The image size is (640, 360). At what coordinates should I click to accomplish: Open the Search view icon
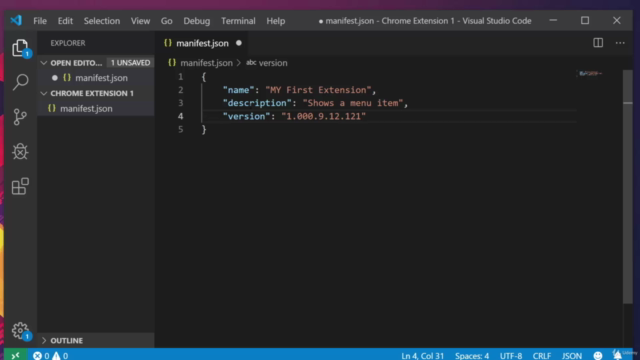20,82
